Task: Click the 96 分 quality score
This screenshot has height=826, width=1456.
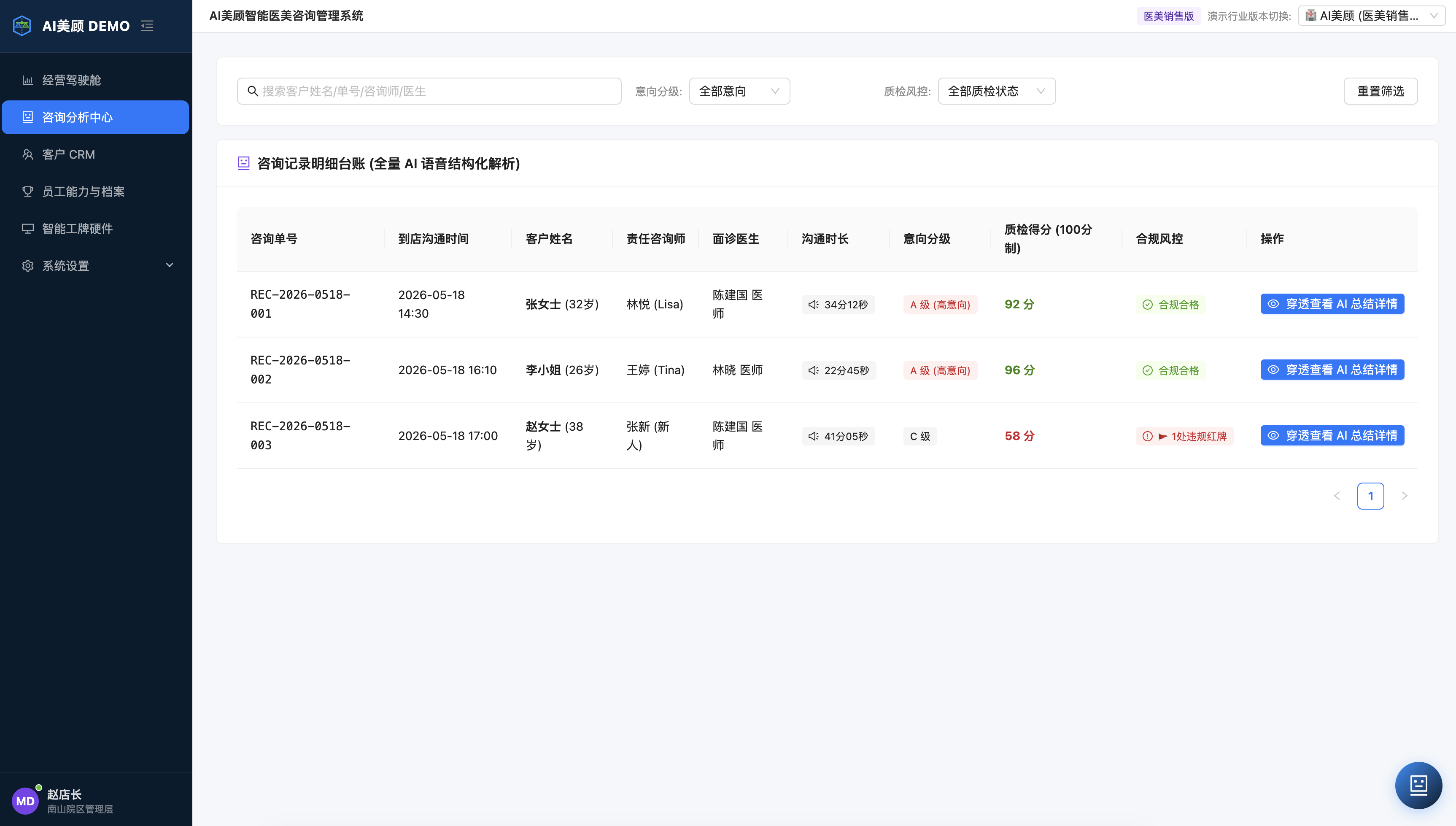Action: point(1019,370)
